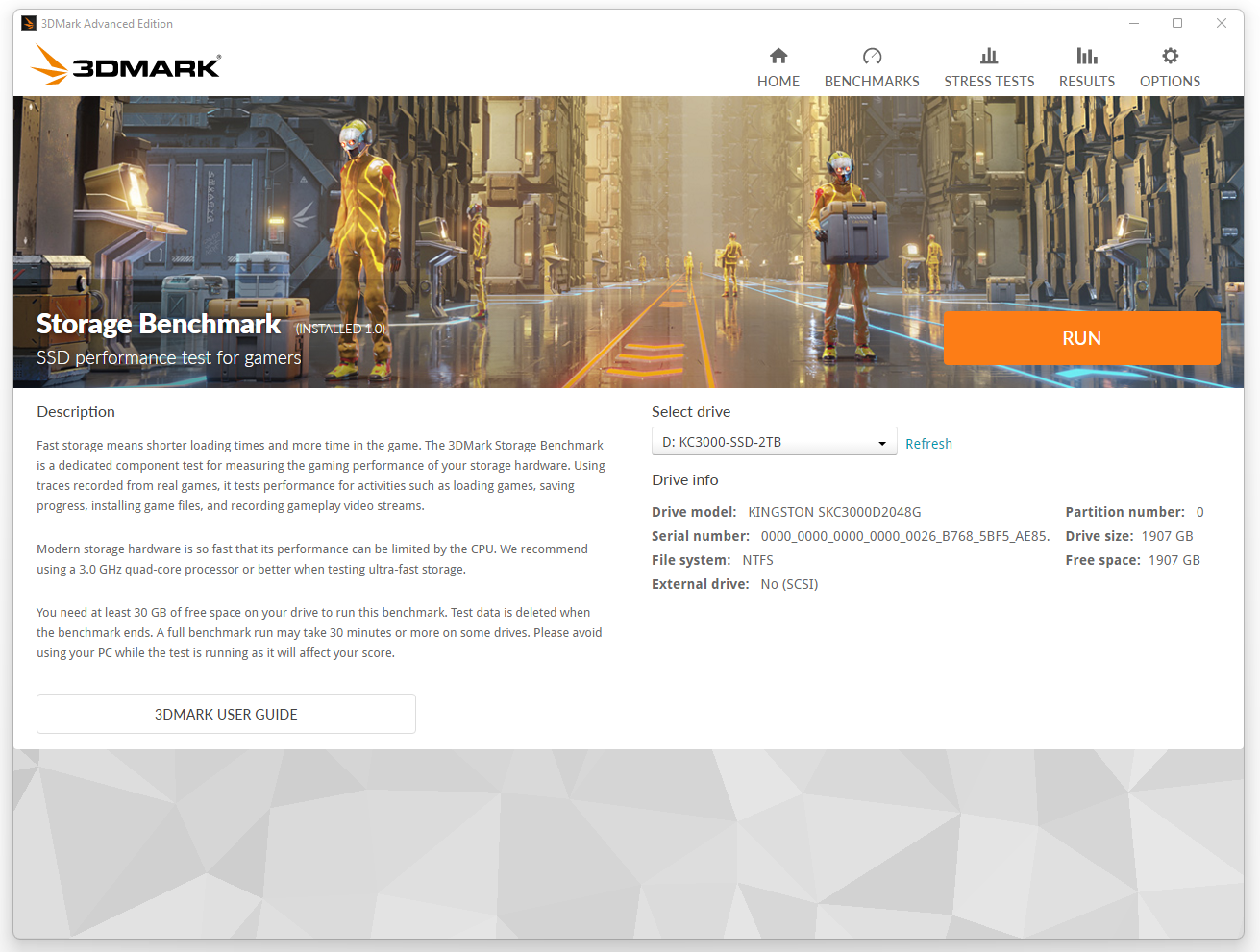The image size is (1260, 952).
Task: Click the Home house icon
Action: click(x=778, y=56)
